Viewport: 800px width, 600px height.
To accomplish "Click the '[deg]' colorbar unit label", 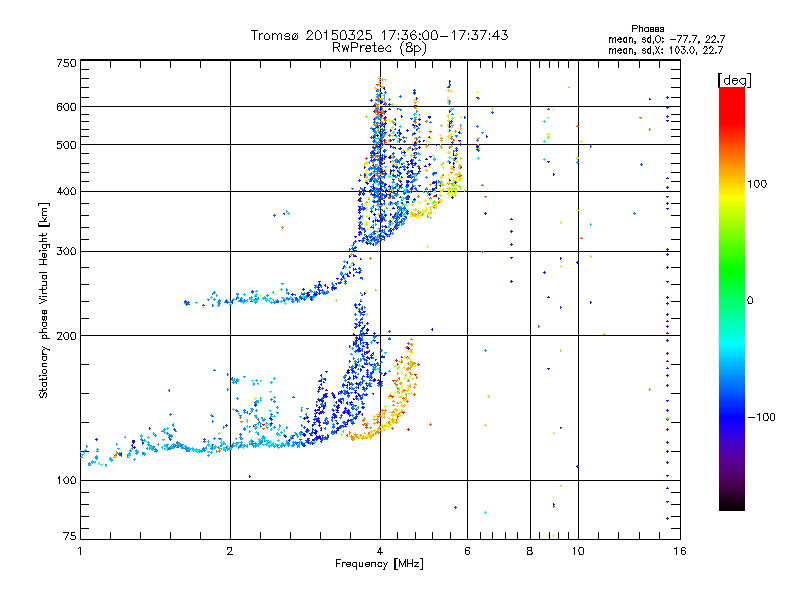I will point(734,80).
